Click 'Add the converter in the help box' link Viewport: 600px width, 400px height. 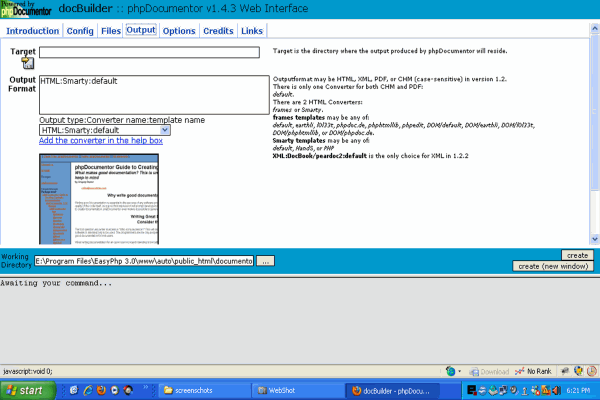click(x=100, y=141)
